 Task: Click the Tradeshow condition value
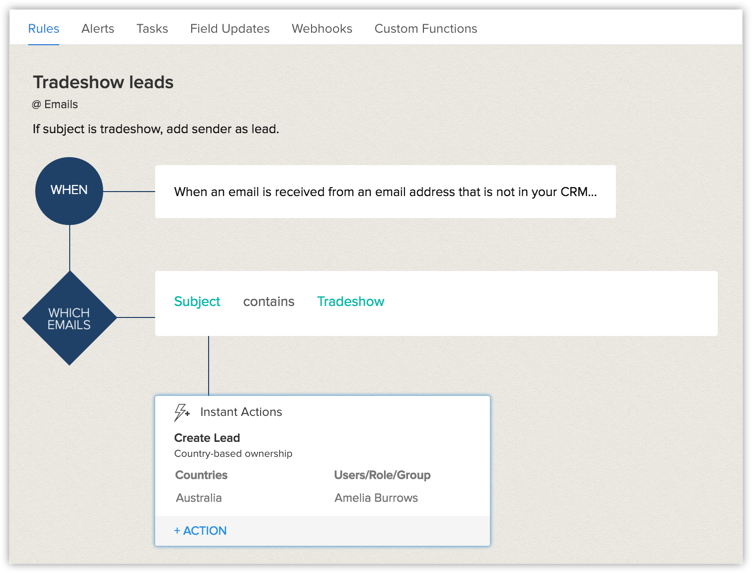click(350, 301)
